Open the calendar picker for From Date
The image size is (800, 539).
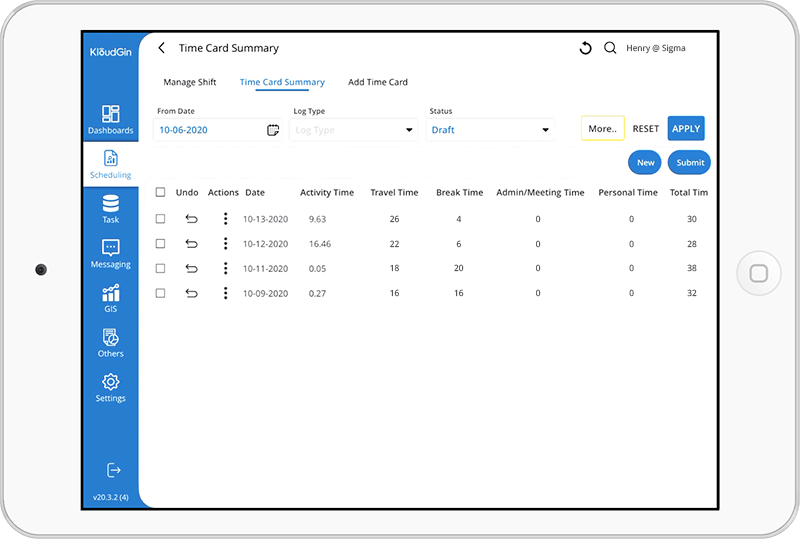pyautogui.click(x=273, y=130)
